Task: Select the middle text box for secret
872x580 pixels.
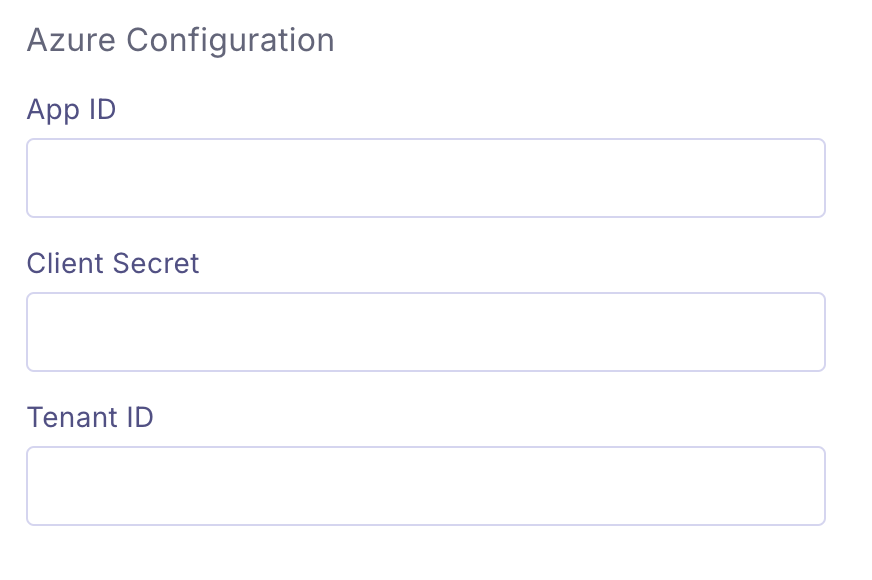Action: pyautogui.click(x=425, y=332)
